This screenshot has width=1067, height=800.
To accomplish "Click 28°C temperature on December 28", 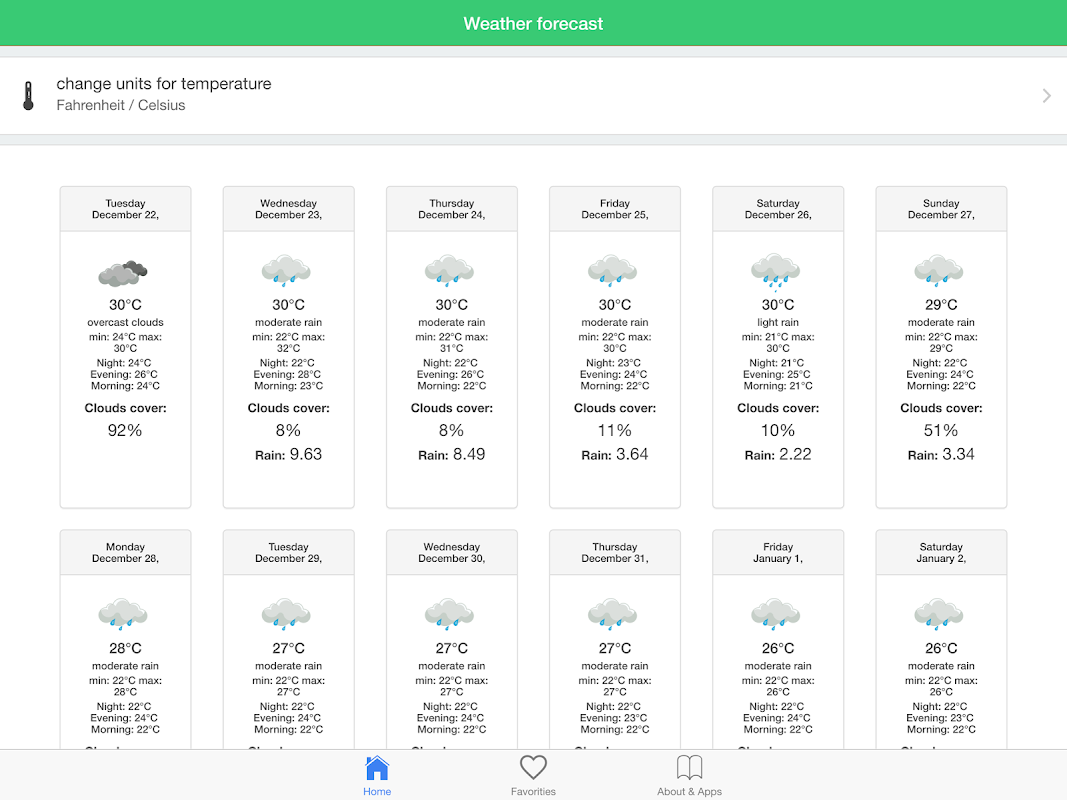I will [125, 648].
